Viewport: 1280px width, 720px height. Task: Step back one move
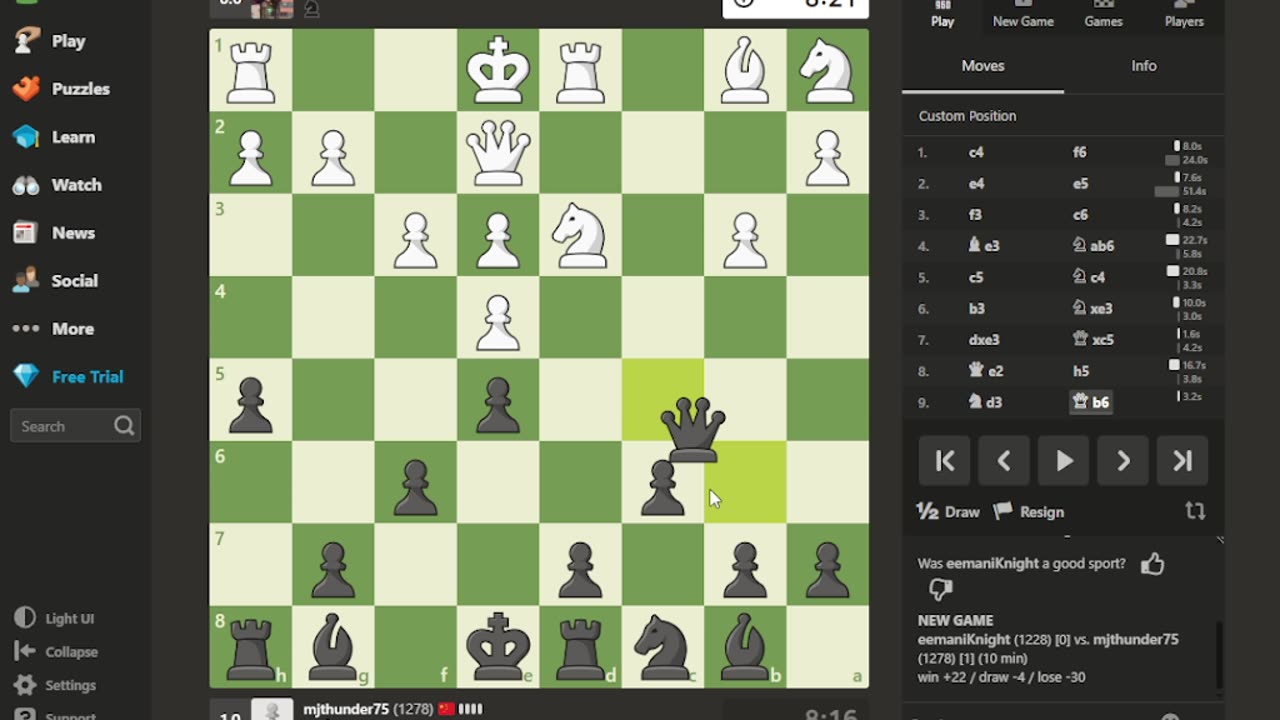tap(1004, 461)
